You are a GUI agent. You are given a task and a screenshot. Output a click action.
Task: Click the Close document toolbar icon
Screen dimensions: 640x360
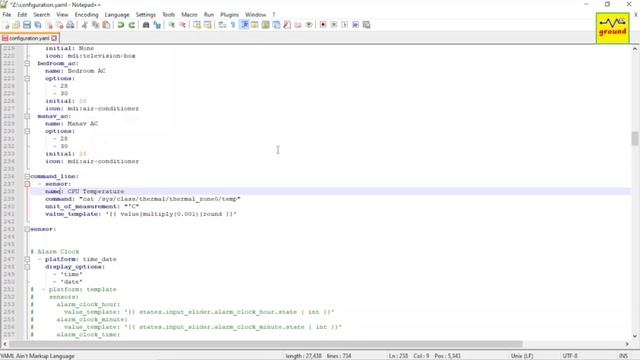(49, 25)
